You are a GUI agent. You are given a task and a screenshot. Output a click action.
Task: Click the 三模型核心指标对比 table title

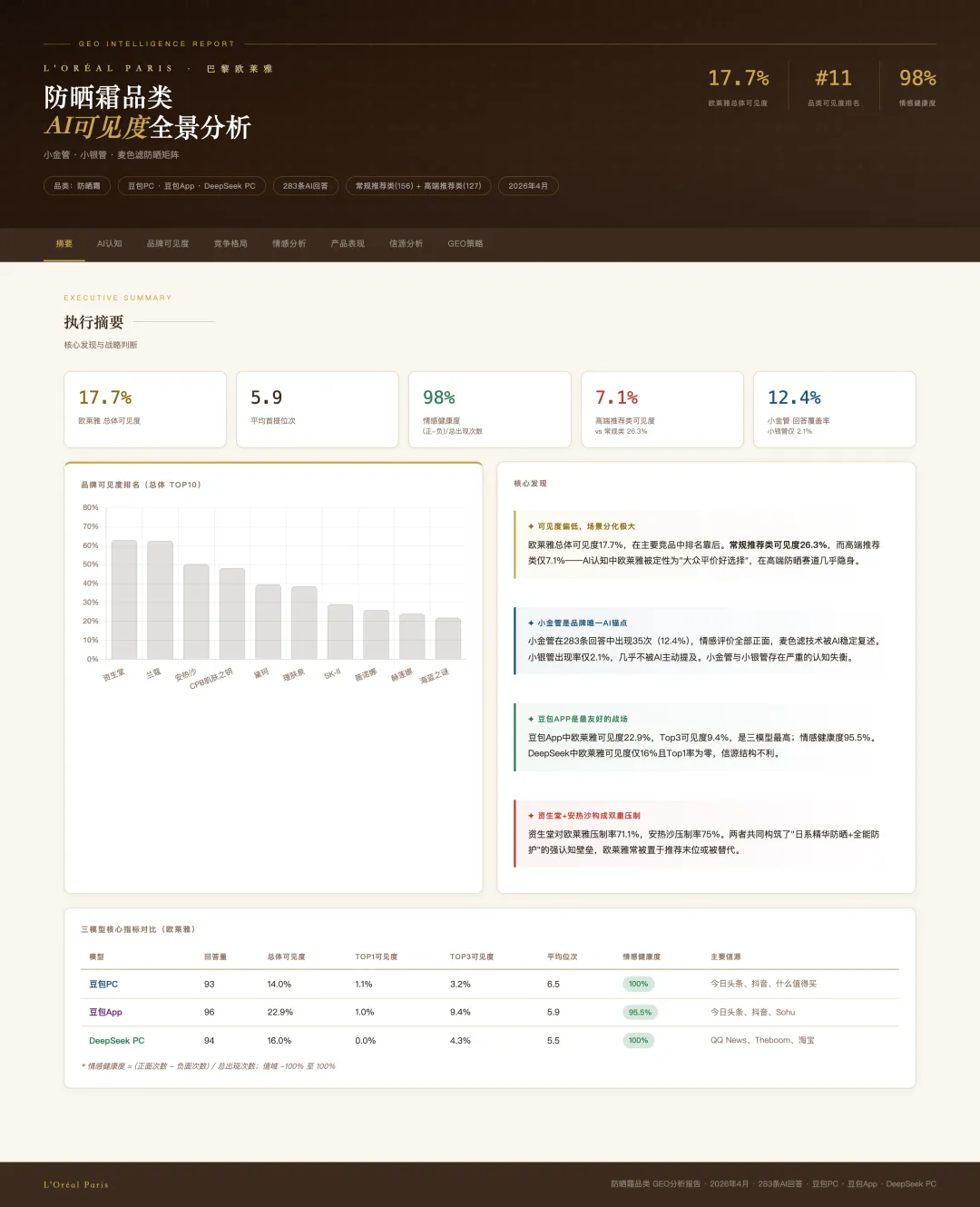pos(138,929)
